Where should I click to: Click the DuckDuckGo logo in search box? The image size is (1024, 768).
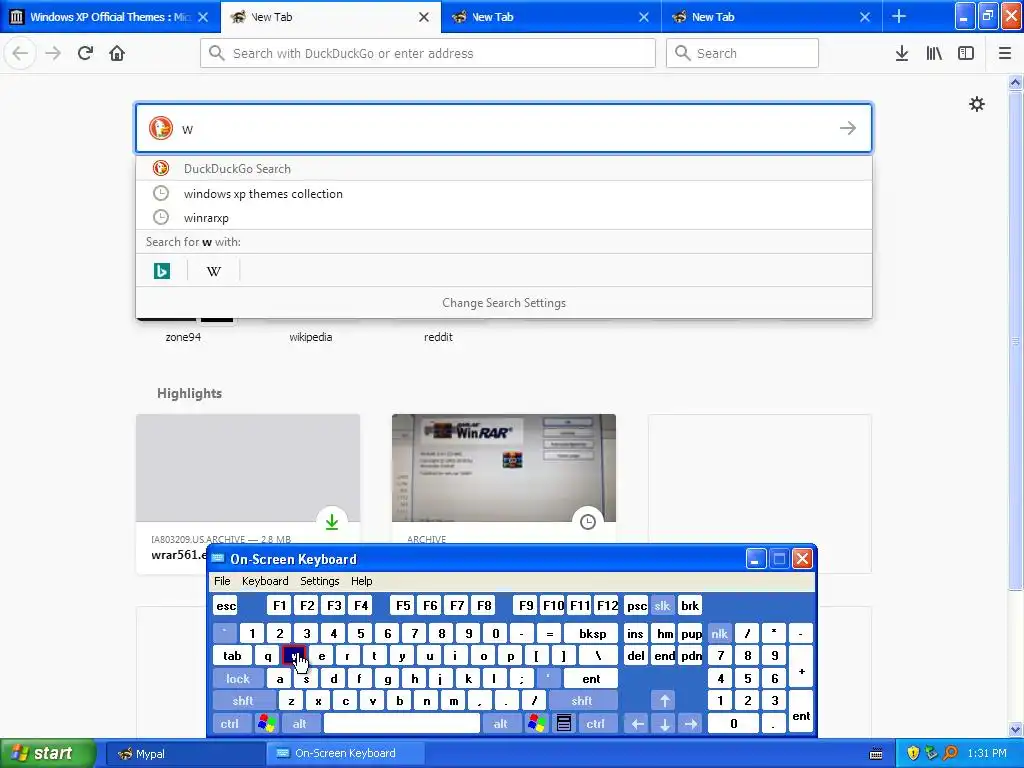[x=161, y=128]
